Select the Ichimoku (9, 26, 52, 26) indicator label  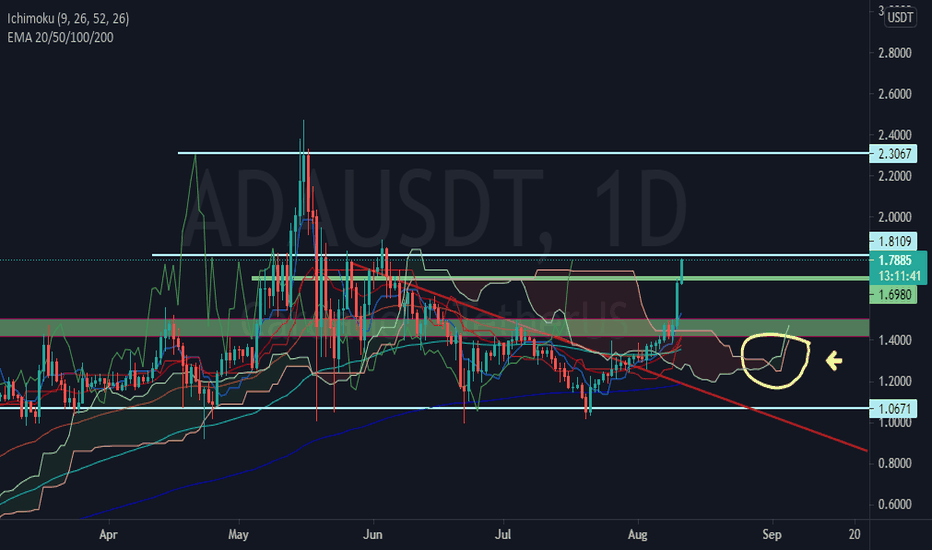tap(68, 18)
